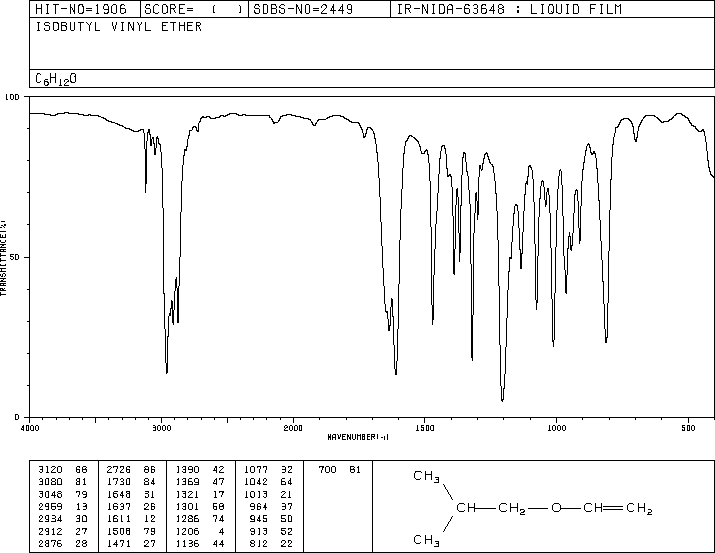This screenshot has height=553, width=715.
Task: Select peak table entry 945
Action: coord(259,519)
